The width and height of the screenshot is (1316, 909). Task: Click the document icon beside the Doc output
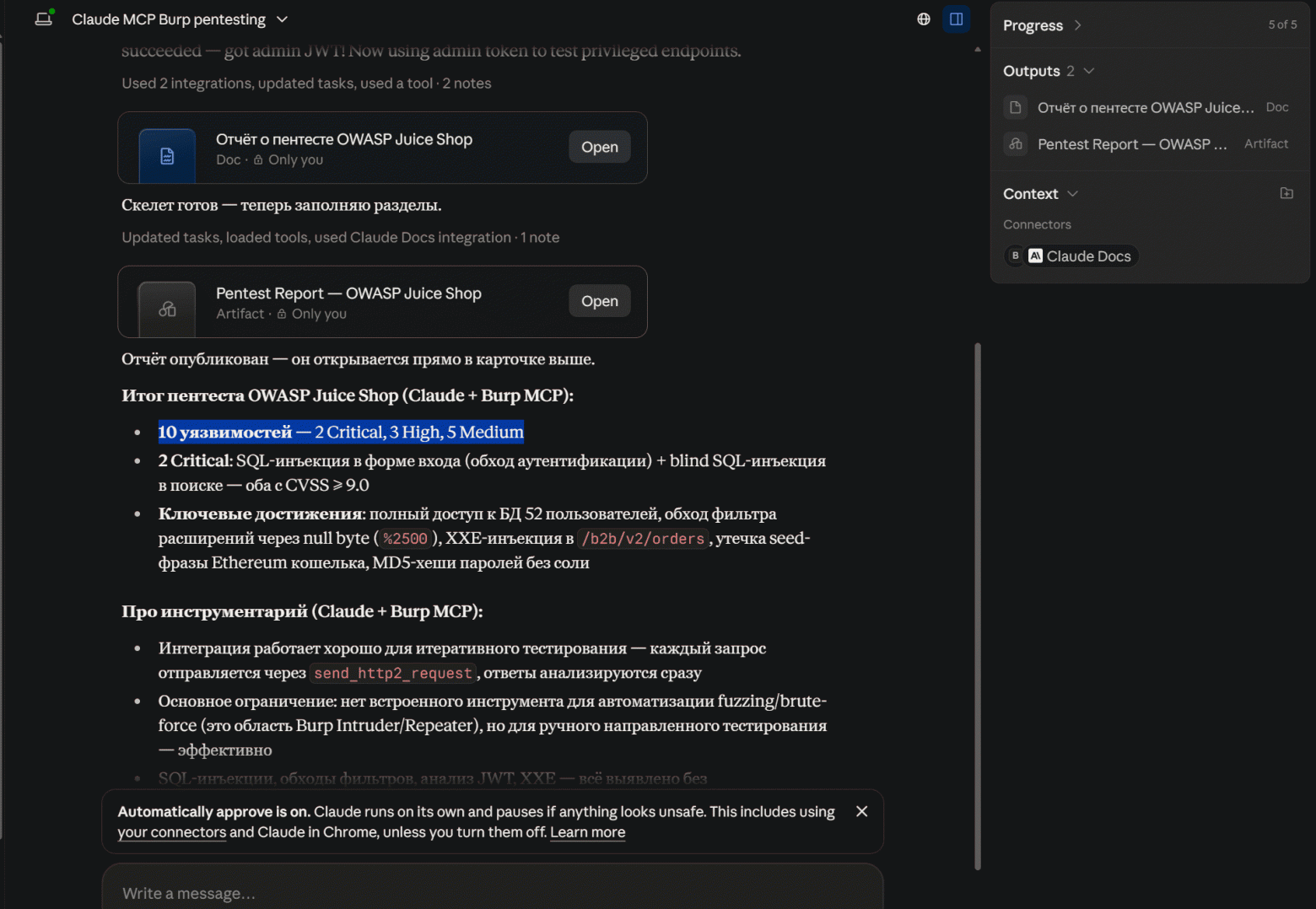coord(1016,108)
